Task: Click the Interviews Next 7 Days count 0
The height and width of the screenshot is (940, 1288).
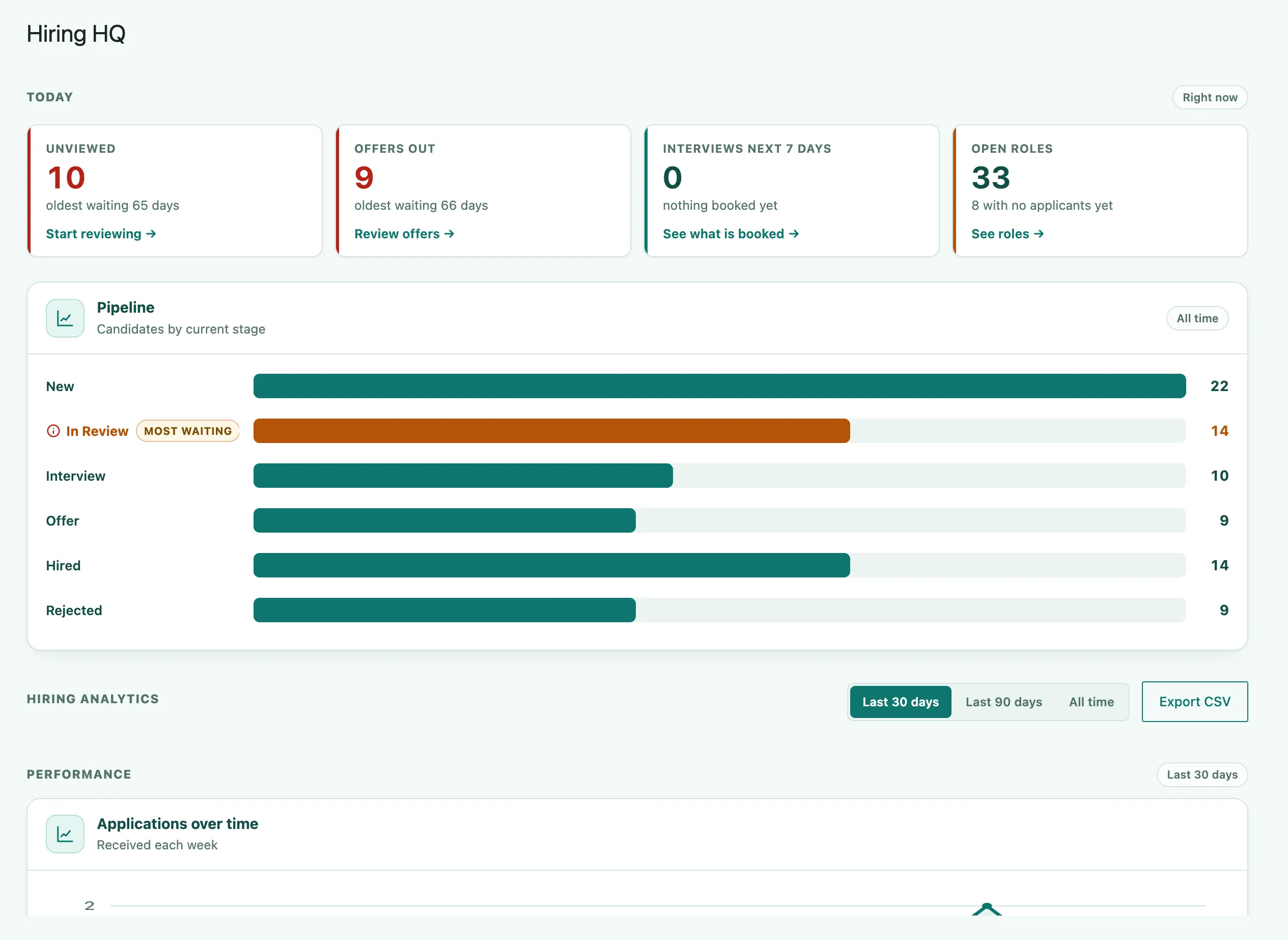Action: [x=672, y=178]
